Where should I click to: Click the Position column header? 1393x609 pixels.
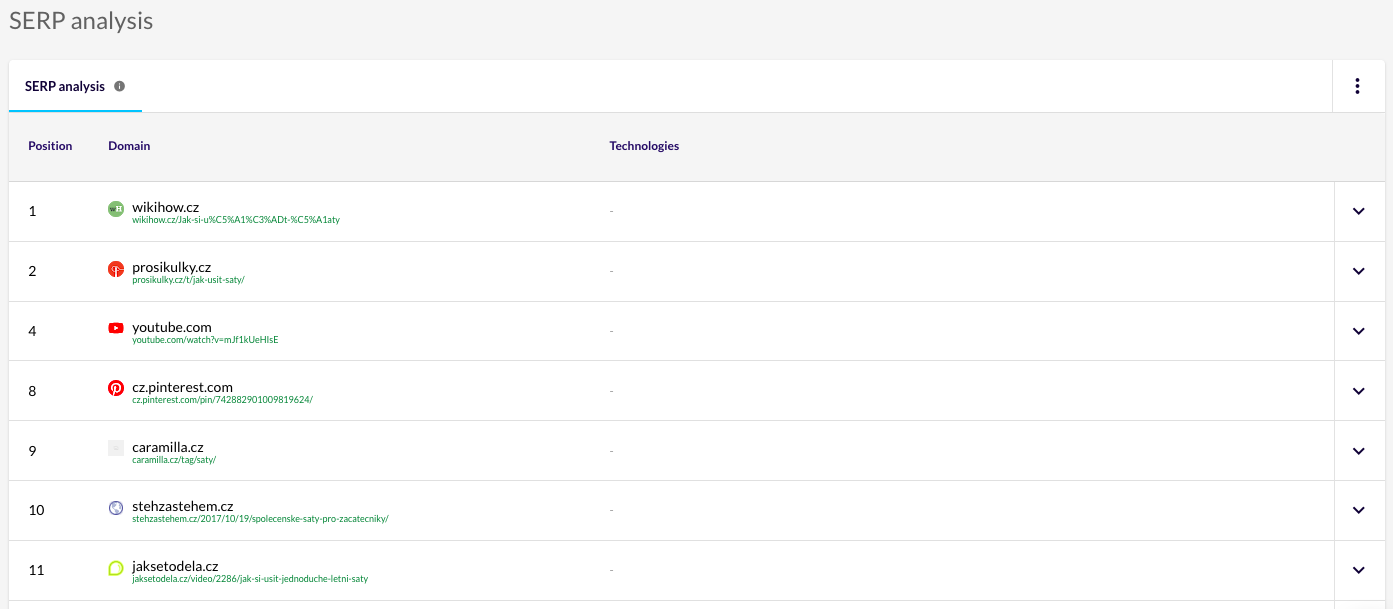[50, 146]
